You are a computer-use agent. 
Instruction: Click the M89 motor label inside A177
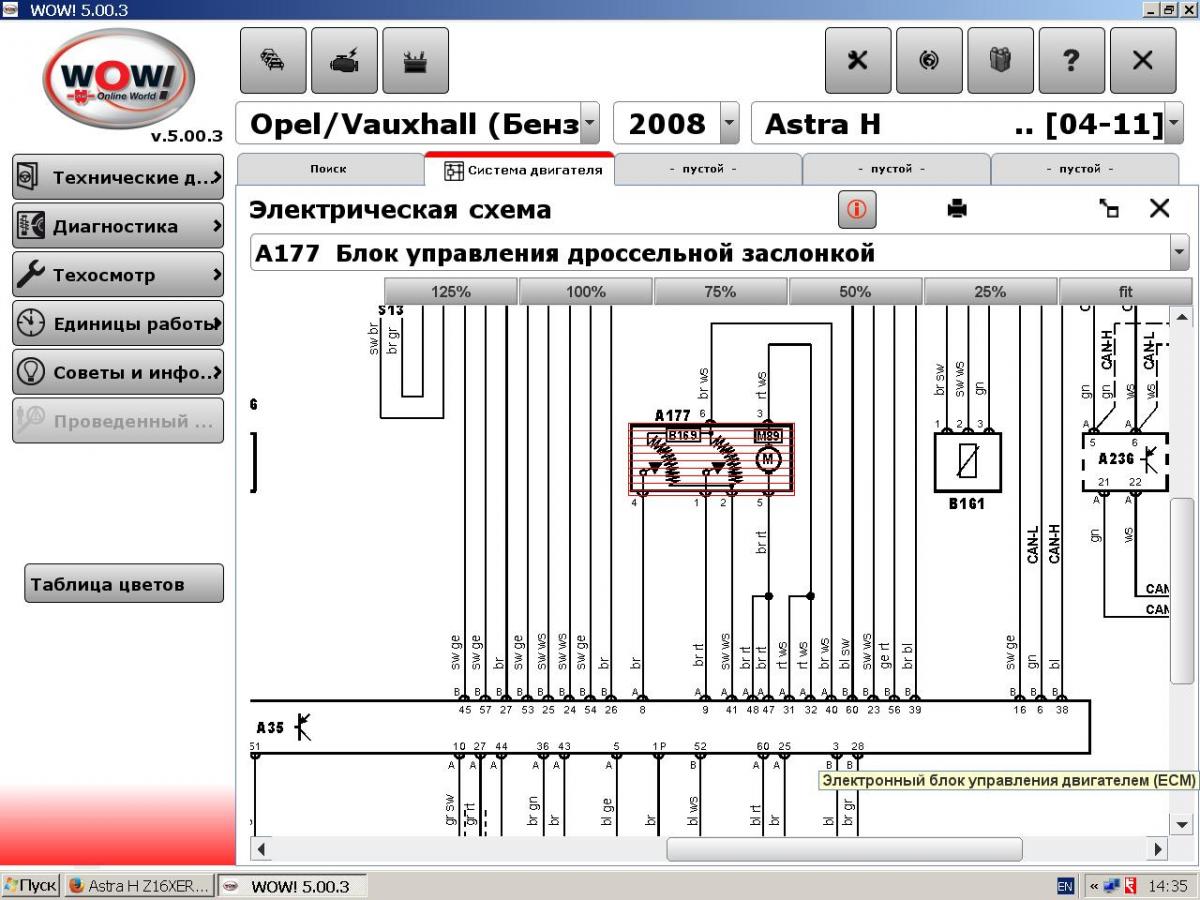(768, 435)
